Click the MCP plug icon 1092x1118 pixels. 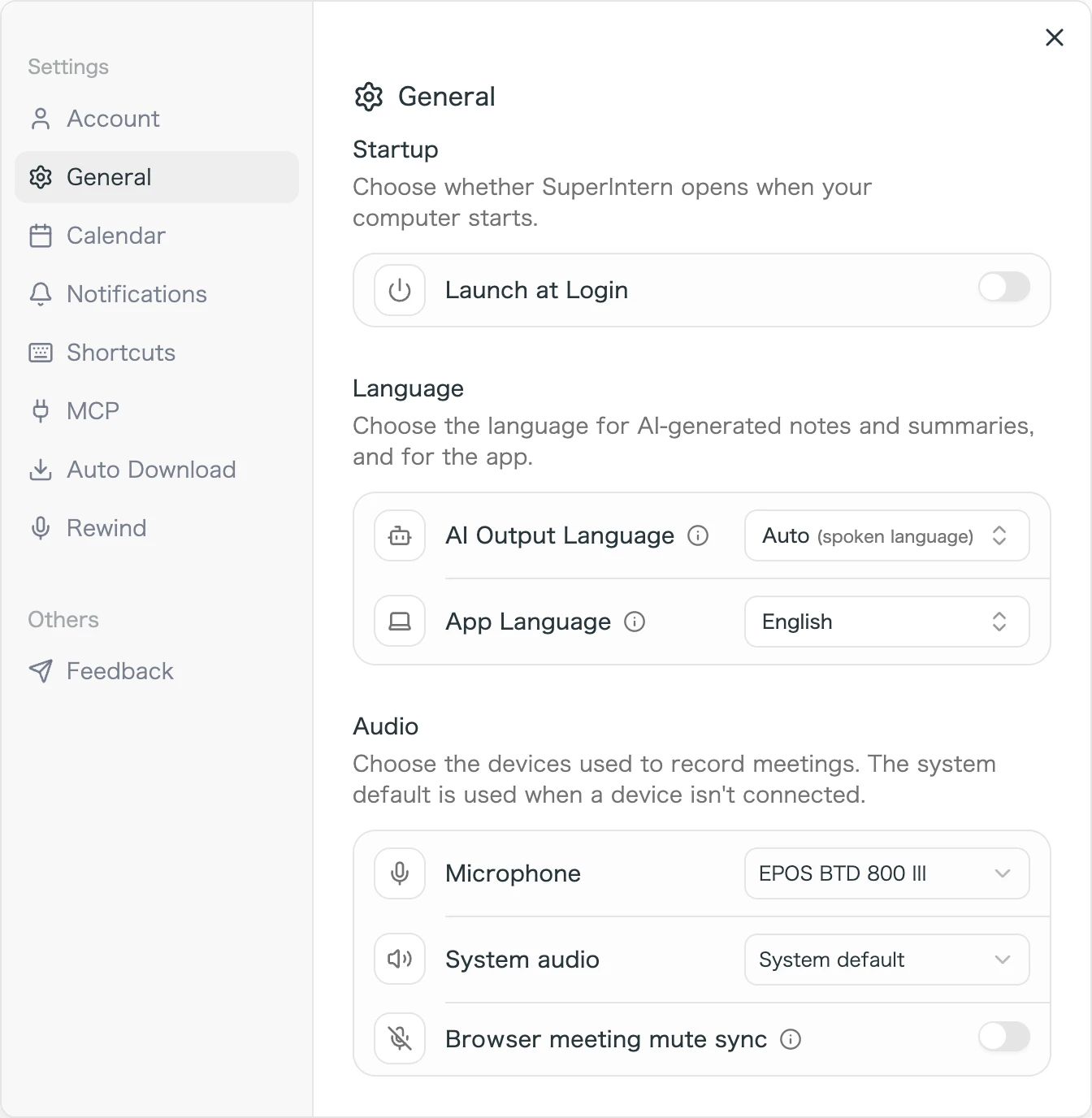[x=41, y=411]
